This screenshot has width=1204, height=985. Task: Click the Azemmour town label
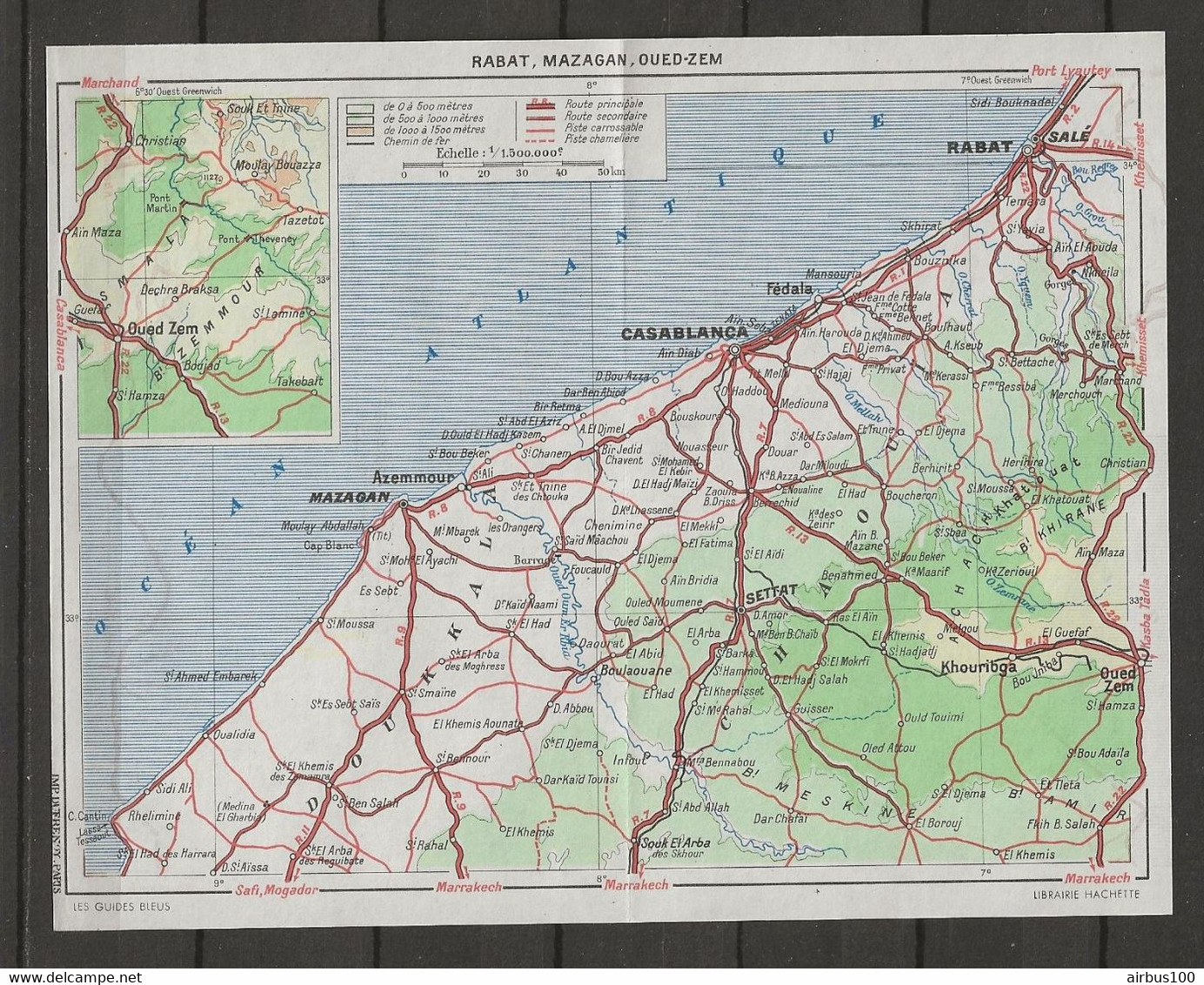[x=413, y=477]
